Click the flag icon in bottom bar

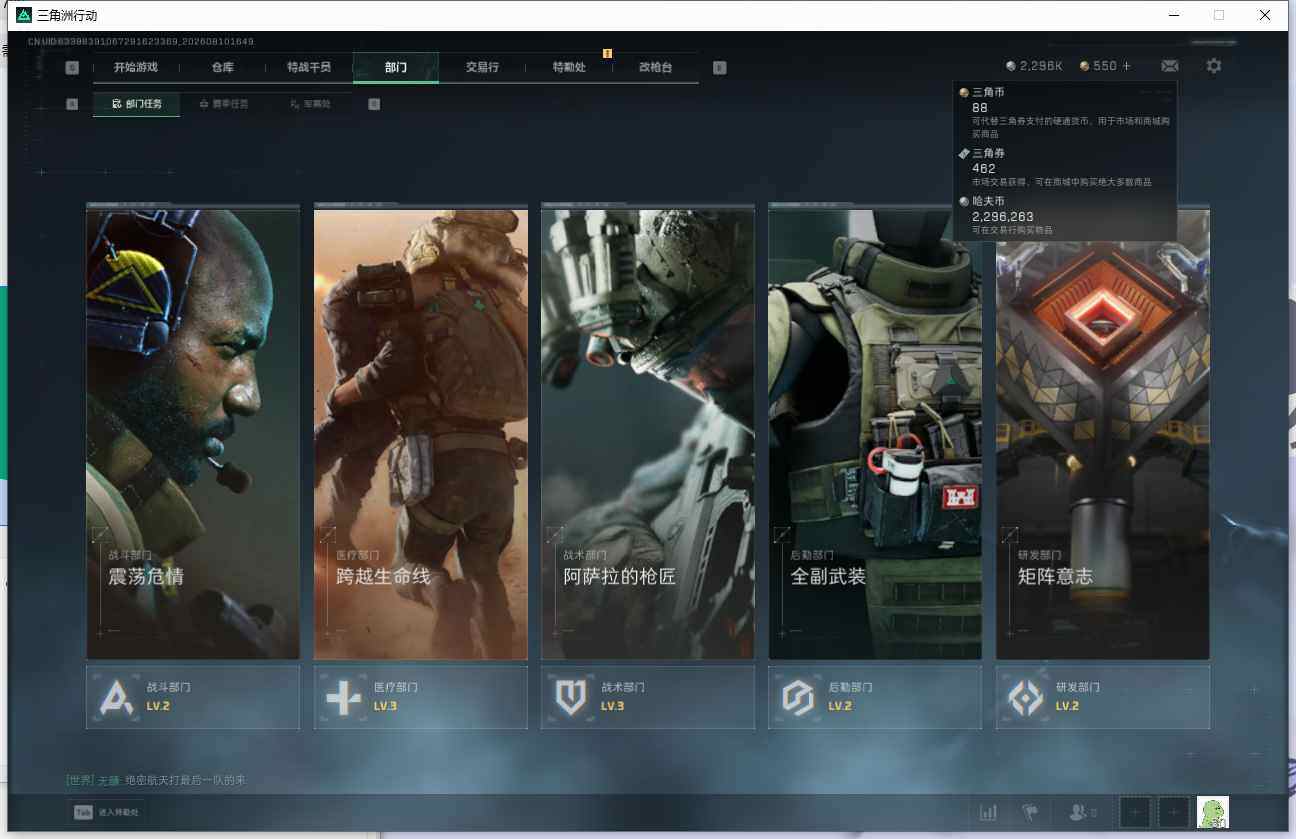(x=1030, y=813)
